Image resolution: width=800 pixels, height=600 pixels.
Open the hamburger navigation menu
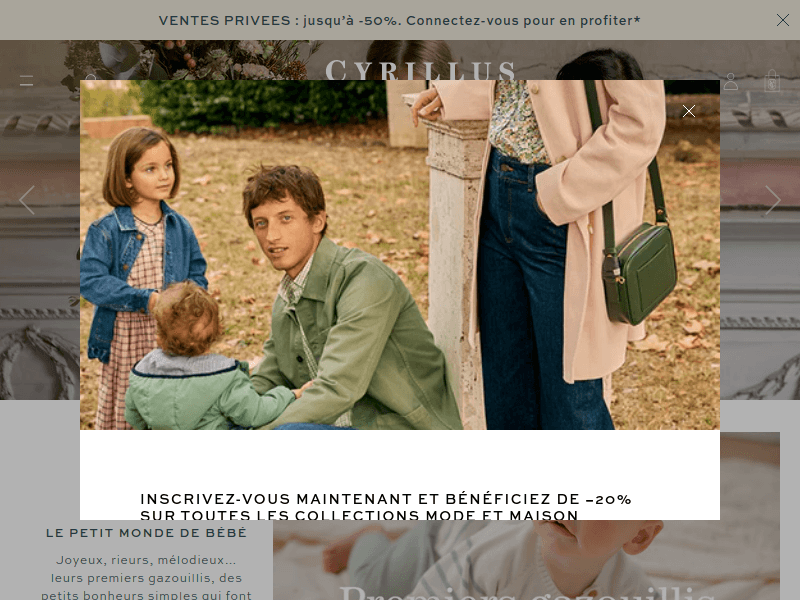27,81
